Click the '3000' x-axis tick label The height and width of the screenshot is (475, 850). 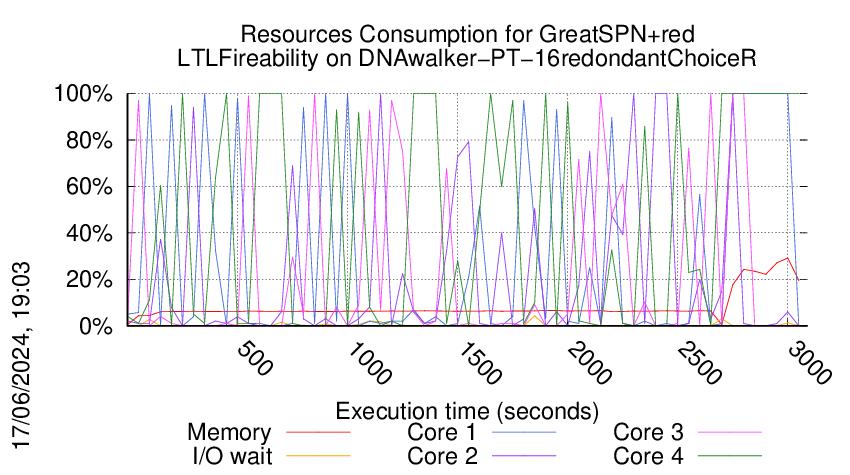pyautogui.click(x=809, y=363)
